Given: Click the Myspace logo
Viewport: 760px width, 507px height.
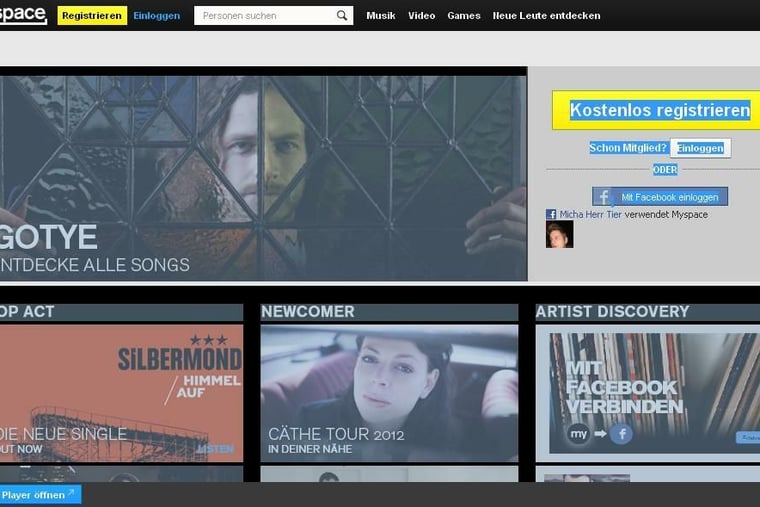Looking at the screenshot, I should (x=22, y=15).
